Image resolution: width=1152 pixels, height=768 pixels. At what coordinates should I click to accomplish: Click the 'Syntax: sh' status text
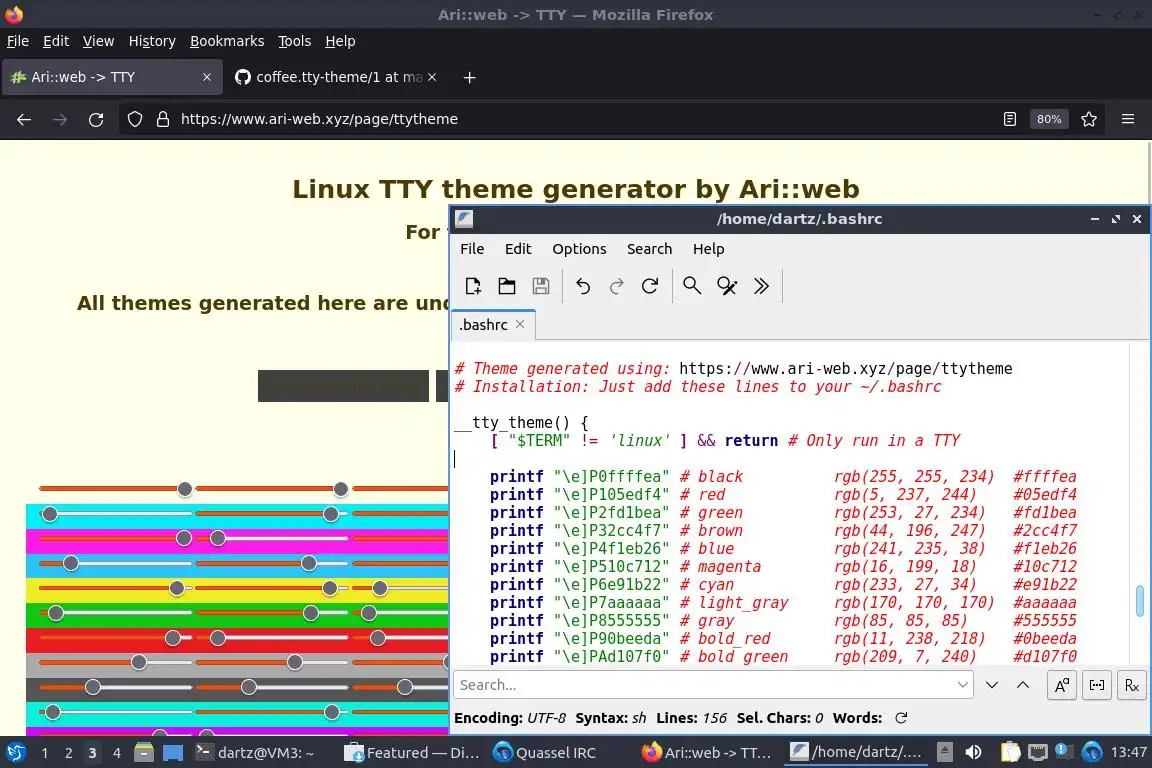point(611,718)
